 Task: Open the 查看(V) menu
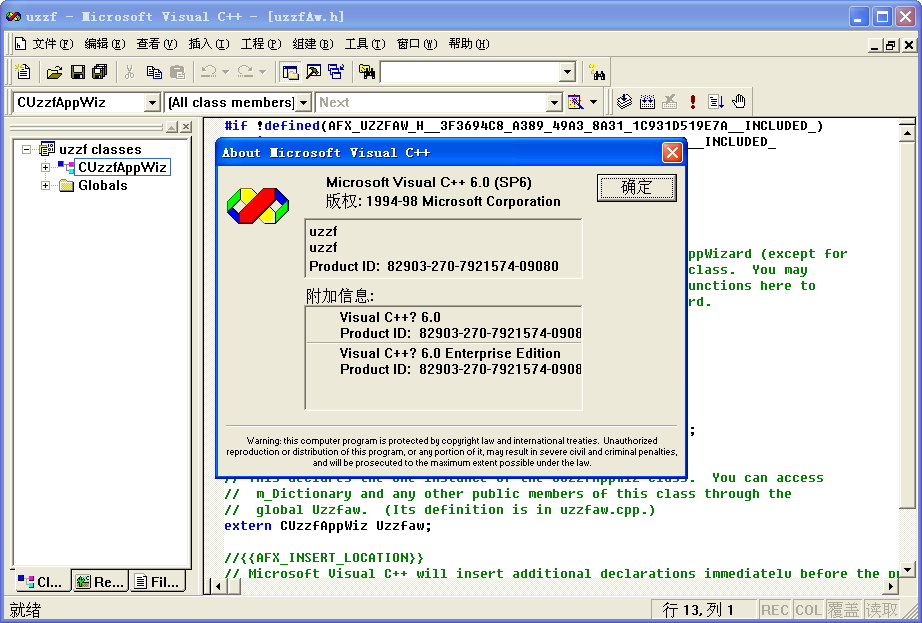[156, 44]
